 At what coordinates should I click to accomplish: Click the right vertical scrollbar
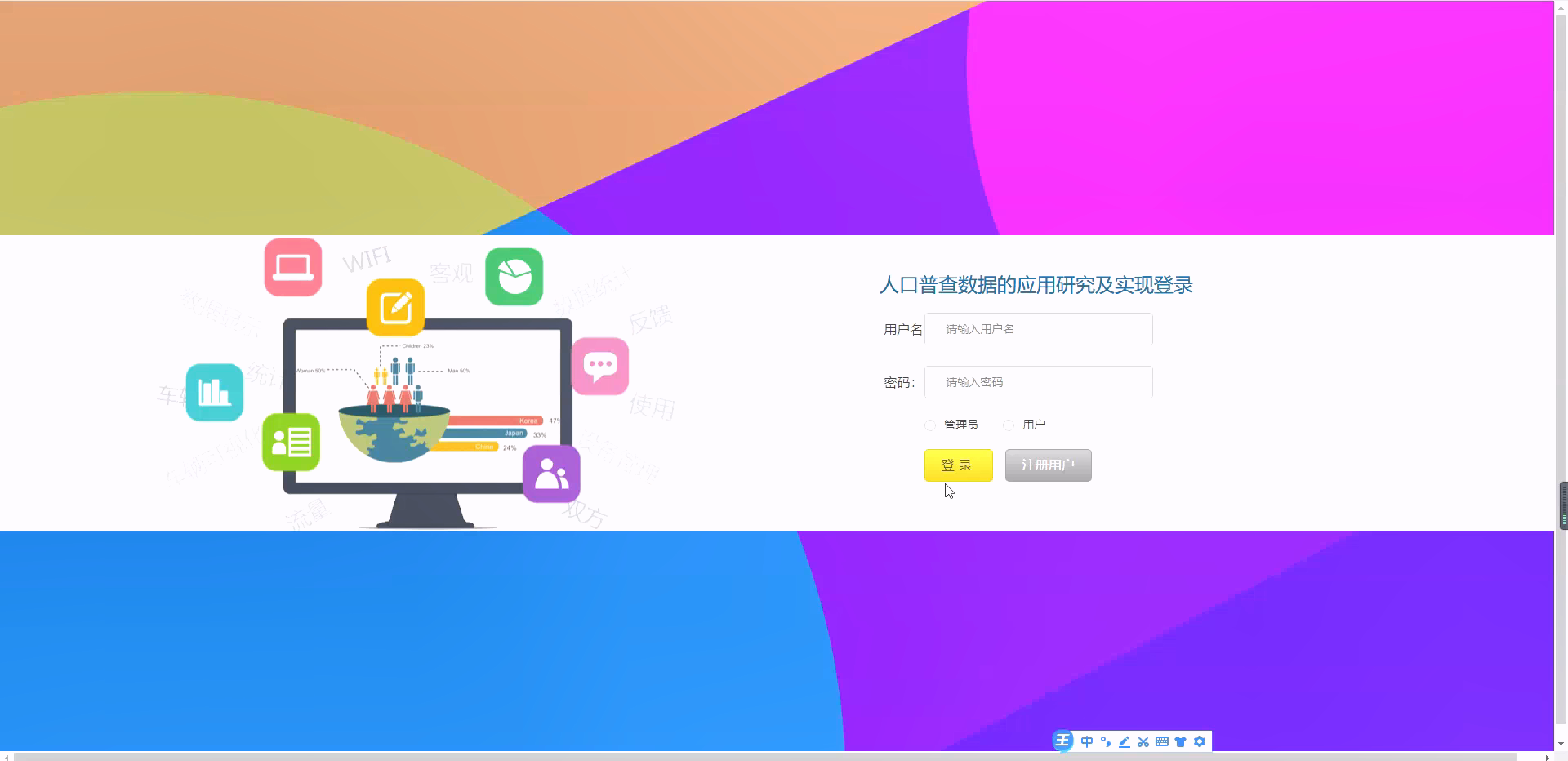(1562, 505)
